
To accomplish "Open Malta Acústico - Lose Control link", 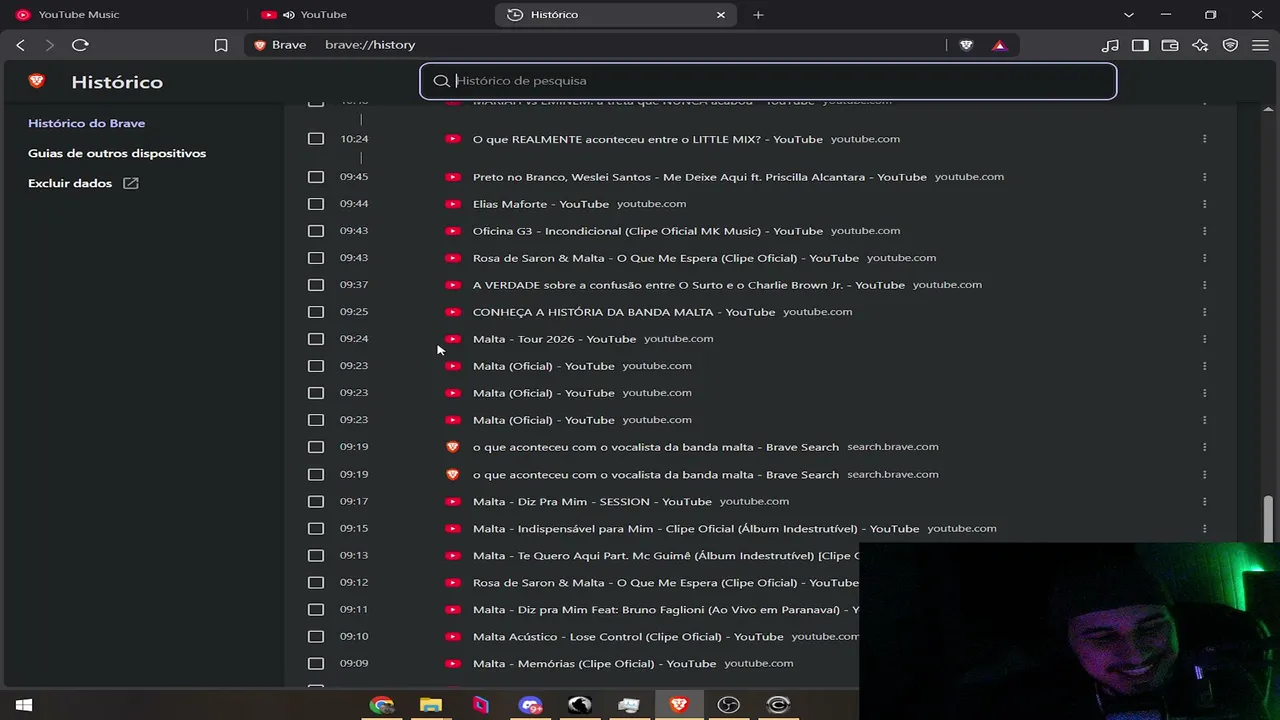I will click(628, 636).
